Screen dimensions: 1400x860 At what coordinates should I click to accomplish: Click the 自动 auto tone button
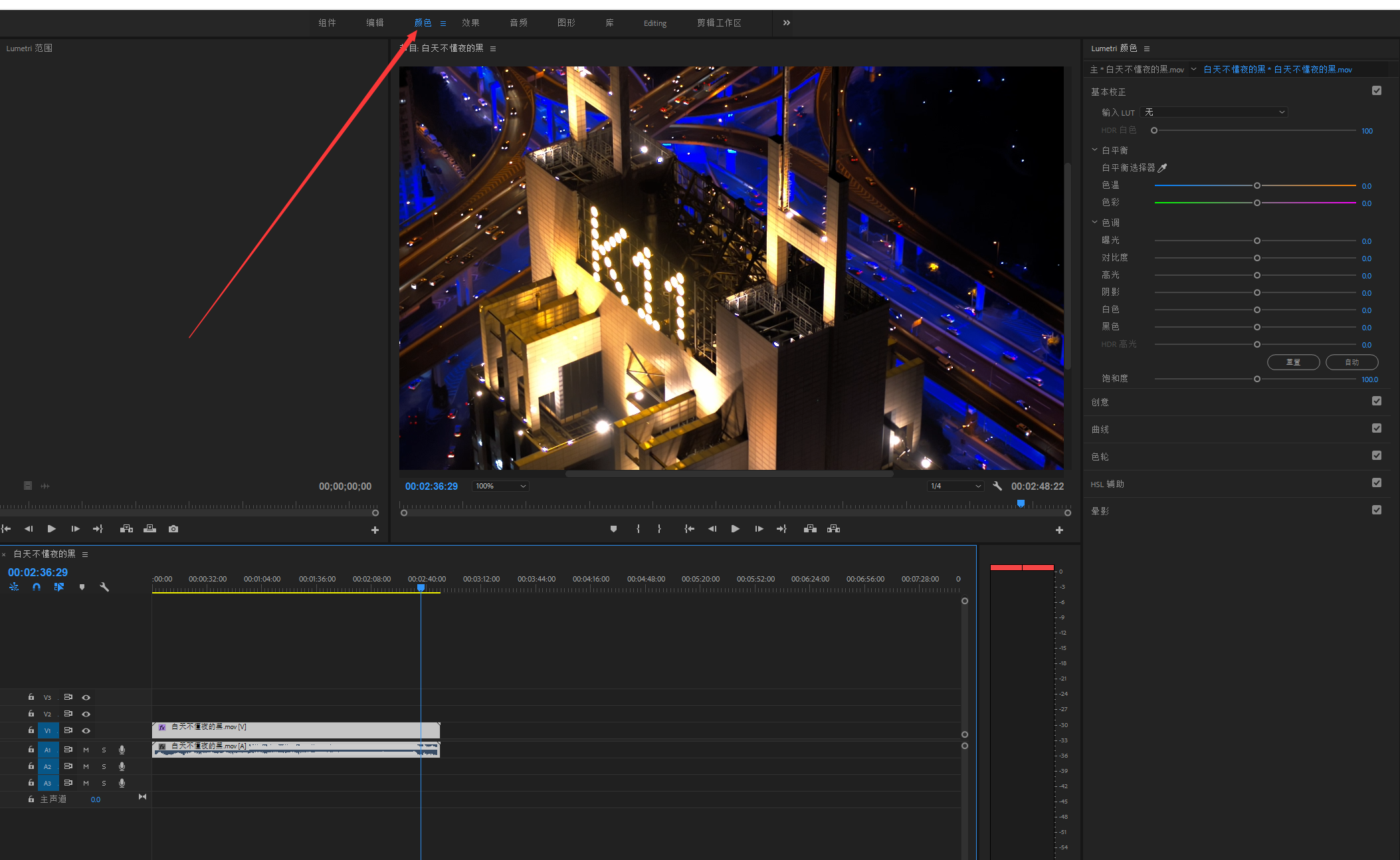click(1351, 362)
